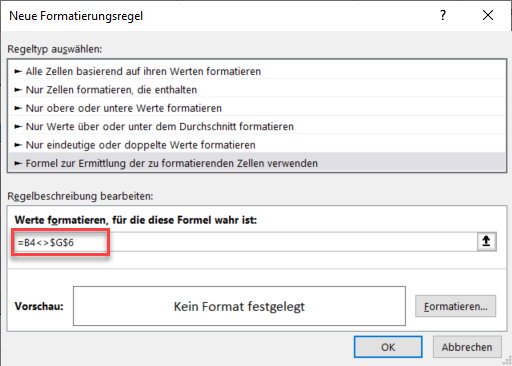Image resolution: width=512 pixels, height=366 pixels.
Task: Click the 'Kein Format festgelegt' preview box
Action: click(239, 306)
